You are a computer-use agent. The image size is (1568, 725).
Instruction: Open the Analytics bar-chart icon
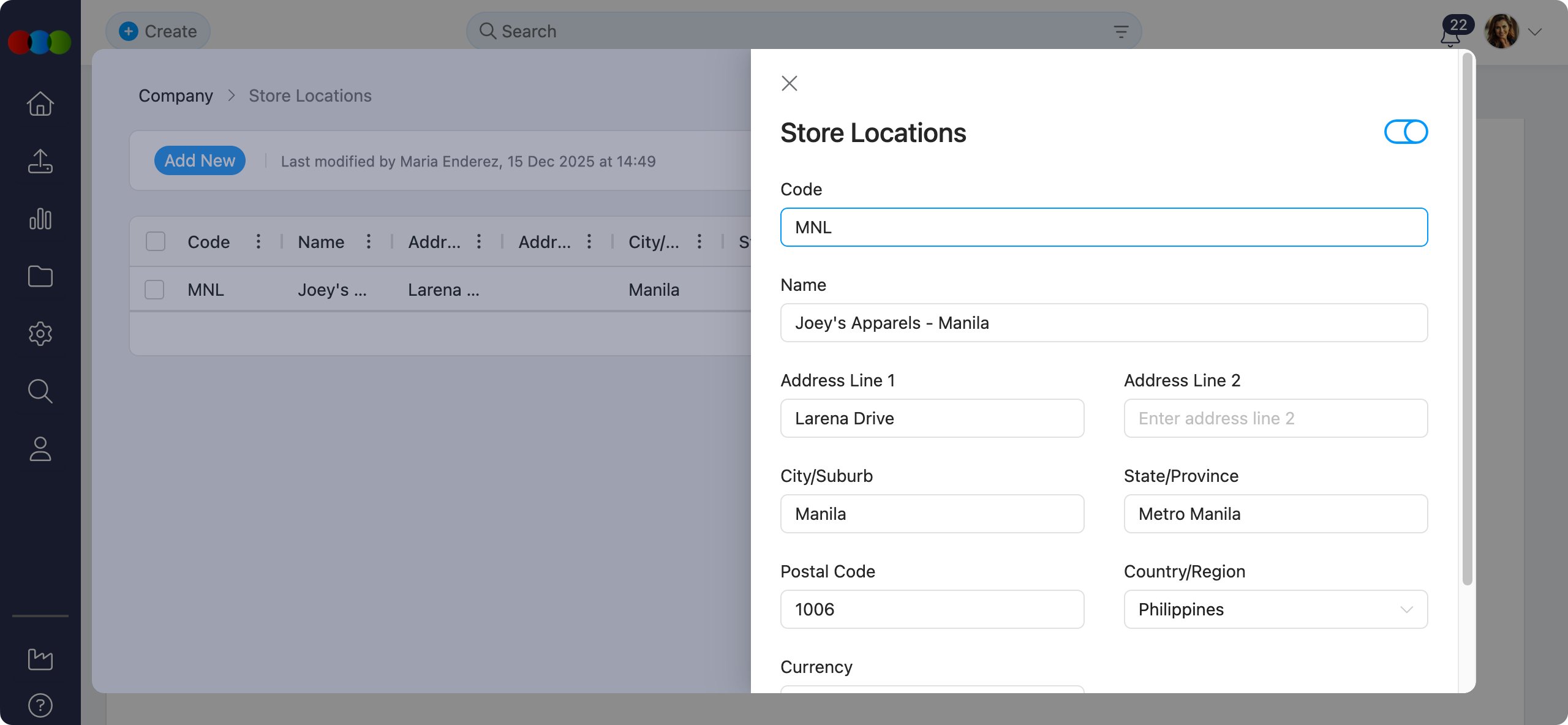[x=40, y=219]
